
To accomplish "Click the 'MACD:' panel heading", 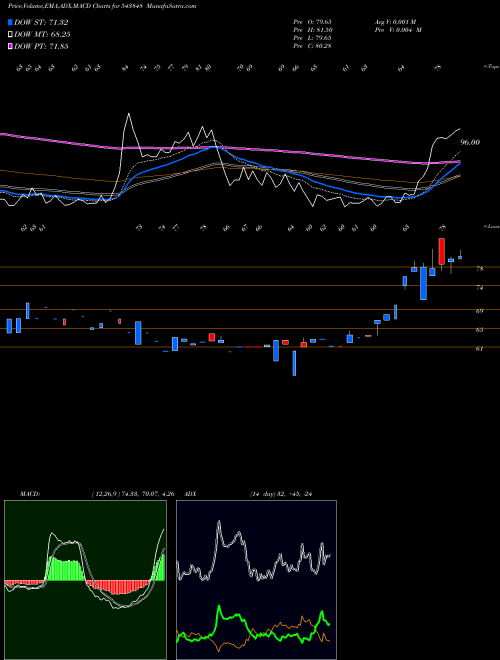I will (x=30, y=493).
